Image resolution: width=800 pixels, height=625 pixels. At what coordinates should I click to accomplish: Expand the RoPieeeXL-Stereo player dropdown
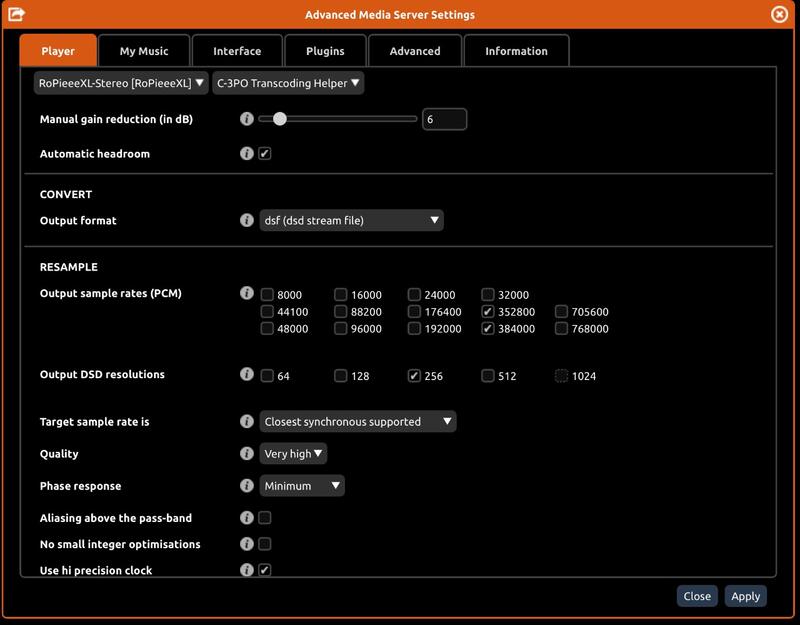coord(121,84)
